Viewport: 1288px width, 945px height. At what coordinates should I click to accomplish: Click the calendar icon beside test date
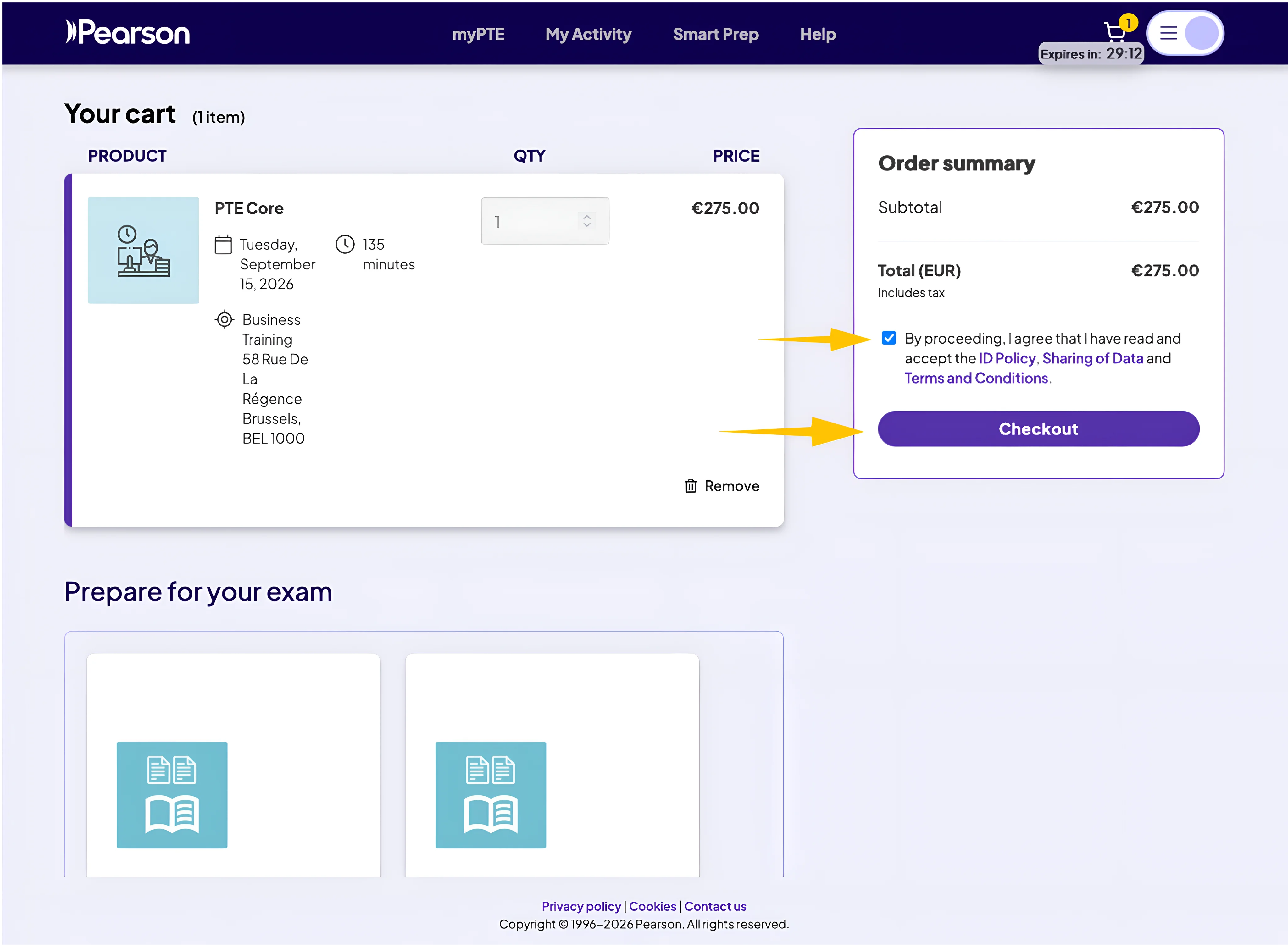223,245
